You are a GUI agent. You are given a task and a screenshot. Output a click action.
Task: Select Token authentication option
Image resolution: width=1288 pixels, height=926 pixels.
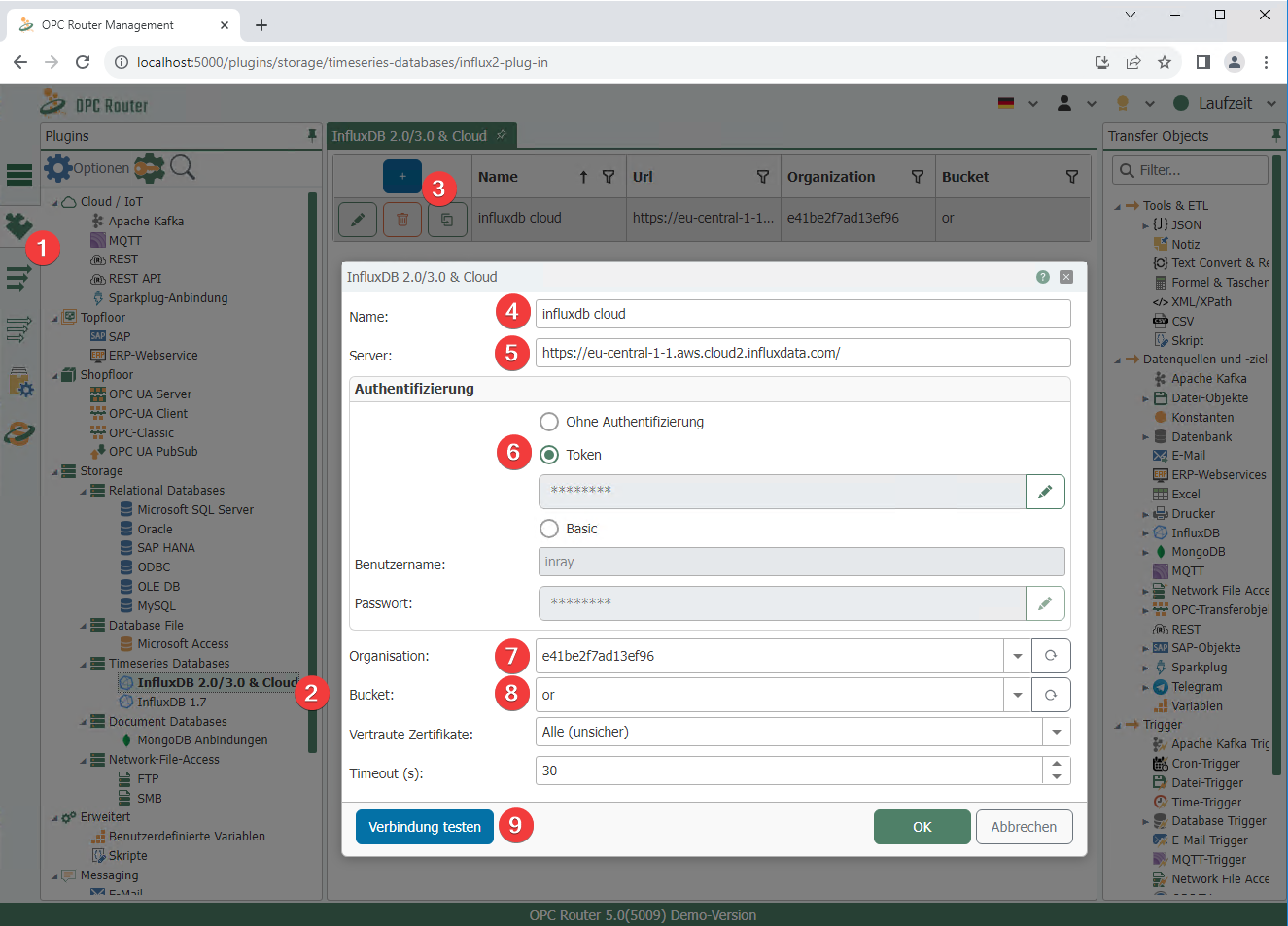click(549, 455)
